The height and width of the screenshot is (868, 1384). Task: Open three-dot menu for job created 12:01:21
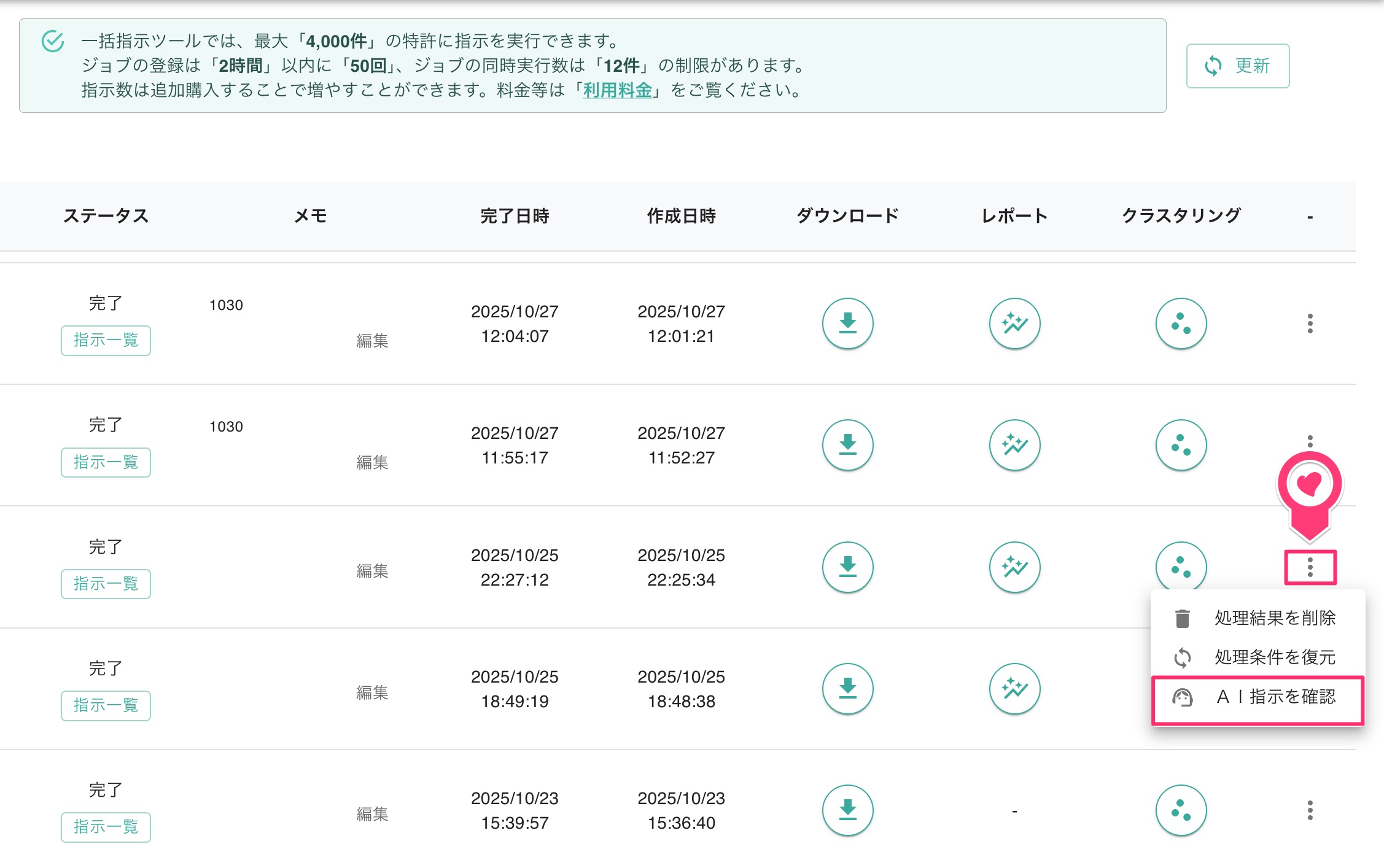[x=1310, y=324]
